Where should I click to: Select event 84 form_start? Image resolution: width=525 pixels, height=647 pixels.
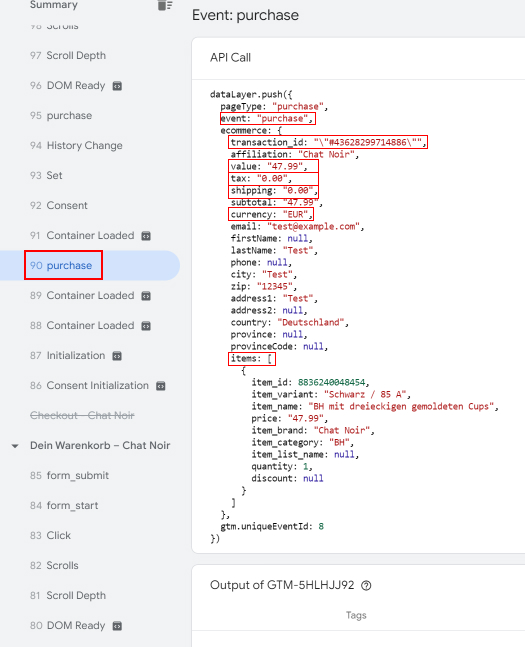pyautogui.click(x=64, y=505)
